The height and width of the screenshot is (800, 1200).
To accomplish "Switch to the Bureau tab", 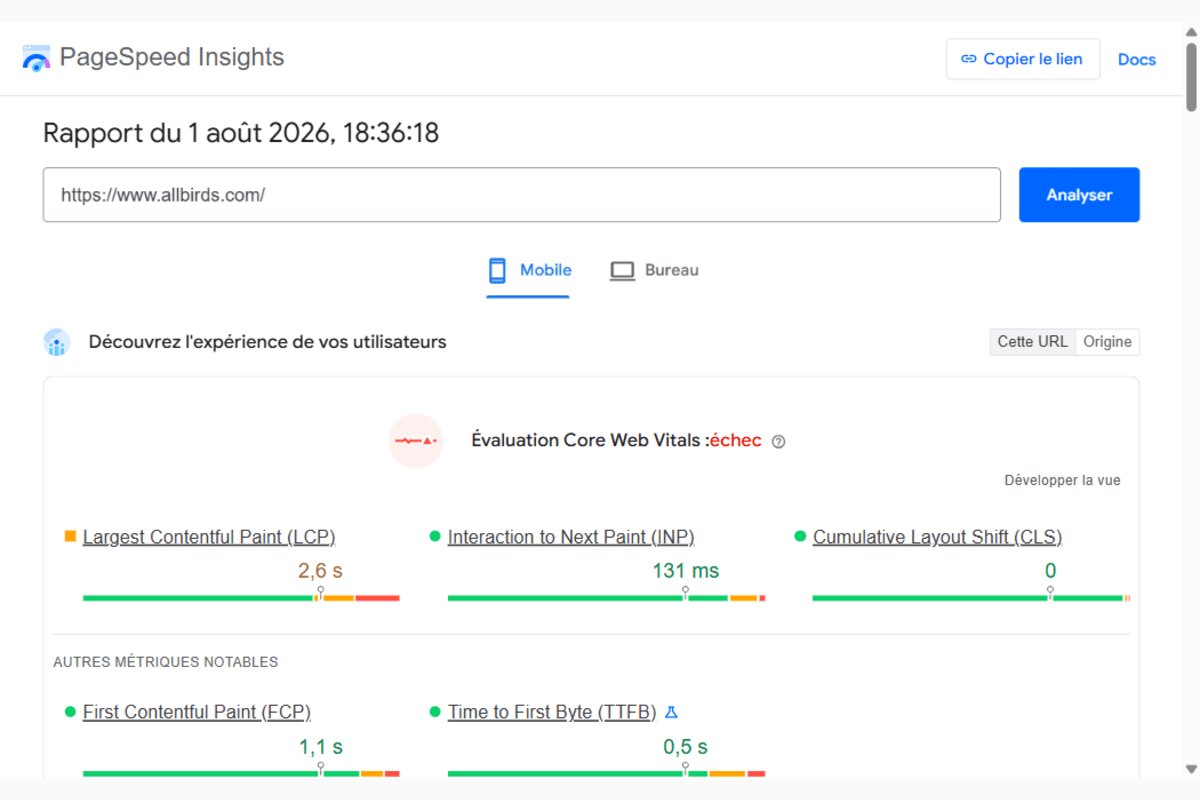I will click(654, 271).
